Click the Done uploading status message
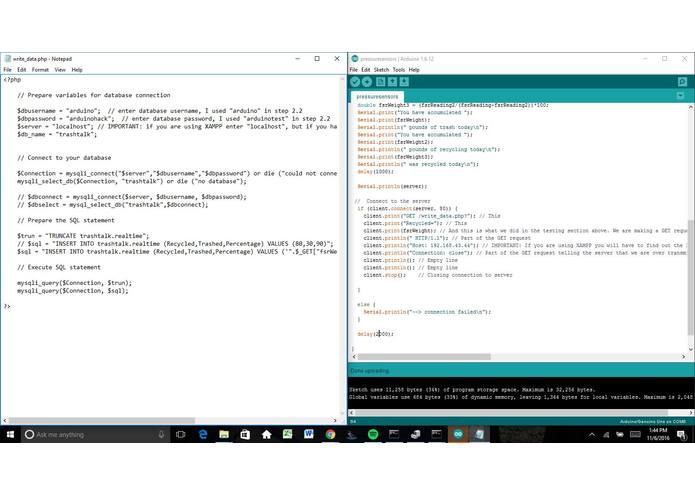 tap(370, 371)
